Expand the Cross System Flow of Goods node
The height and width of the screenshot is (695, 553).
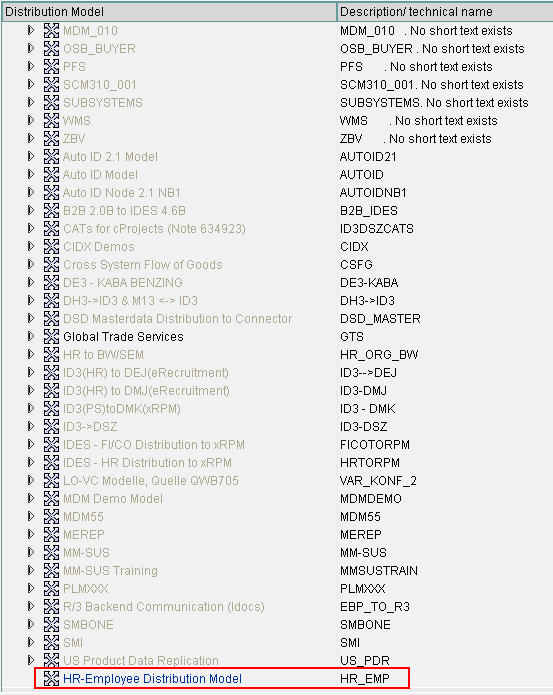click(31, 264)
